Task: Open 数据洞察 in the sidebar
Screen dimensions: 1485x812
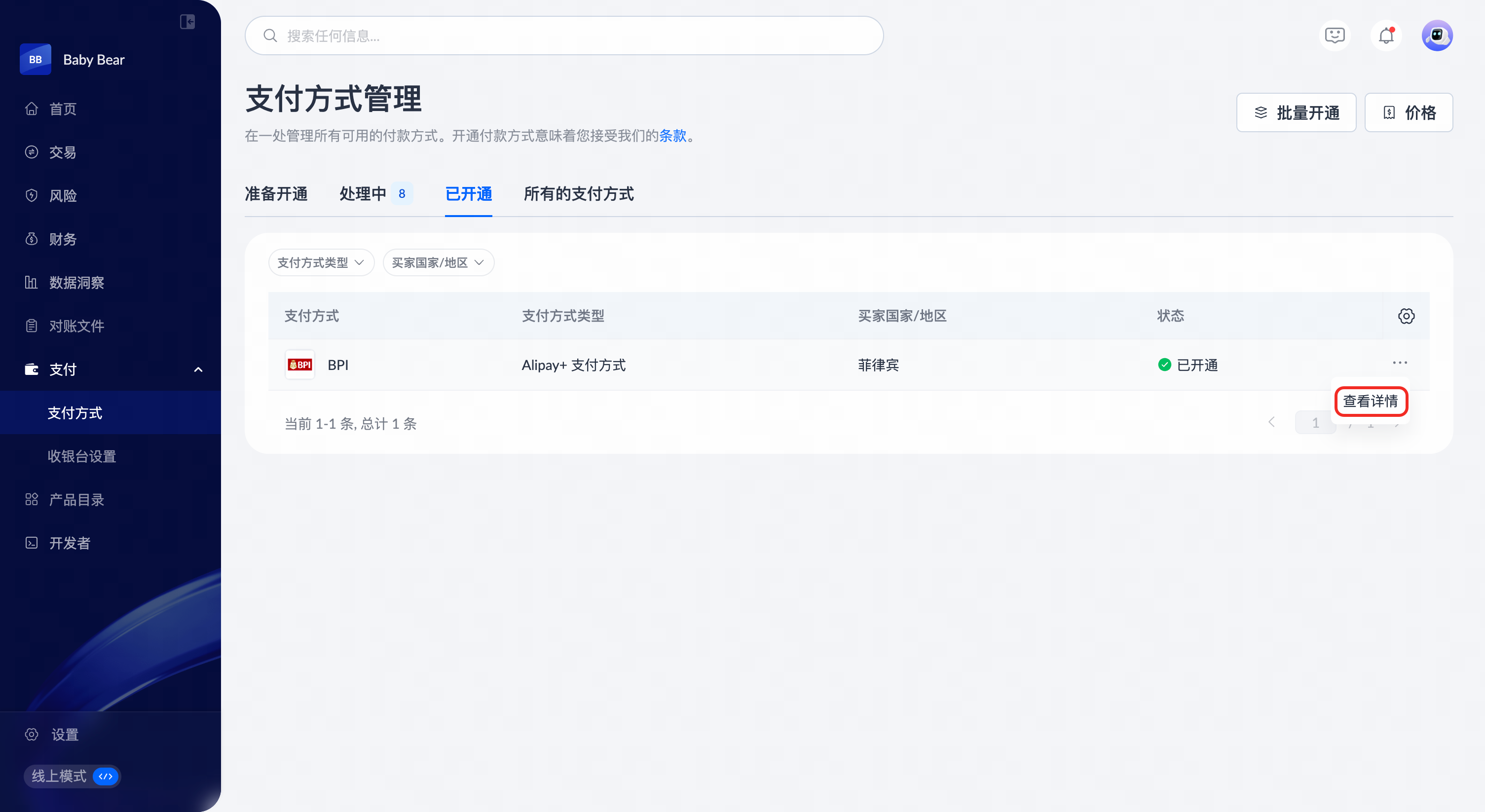Action: (76, 282)
